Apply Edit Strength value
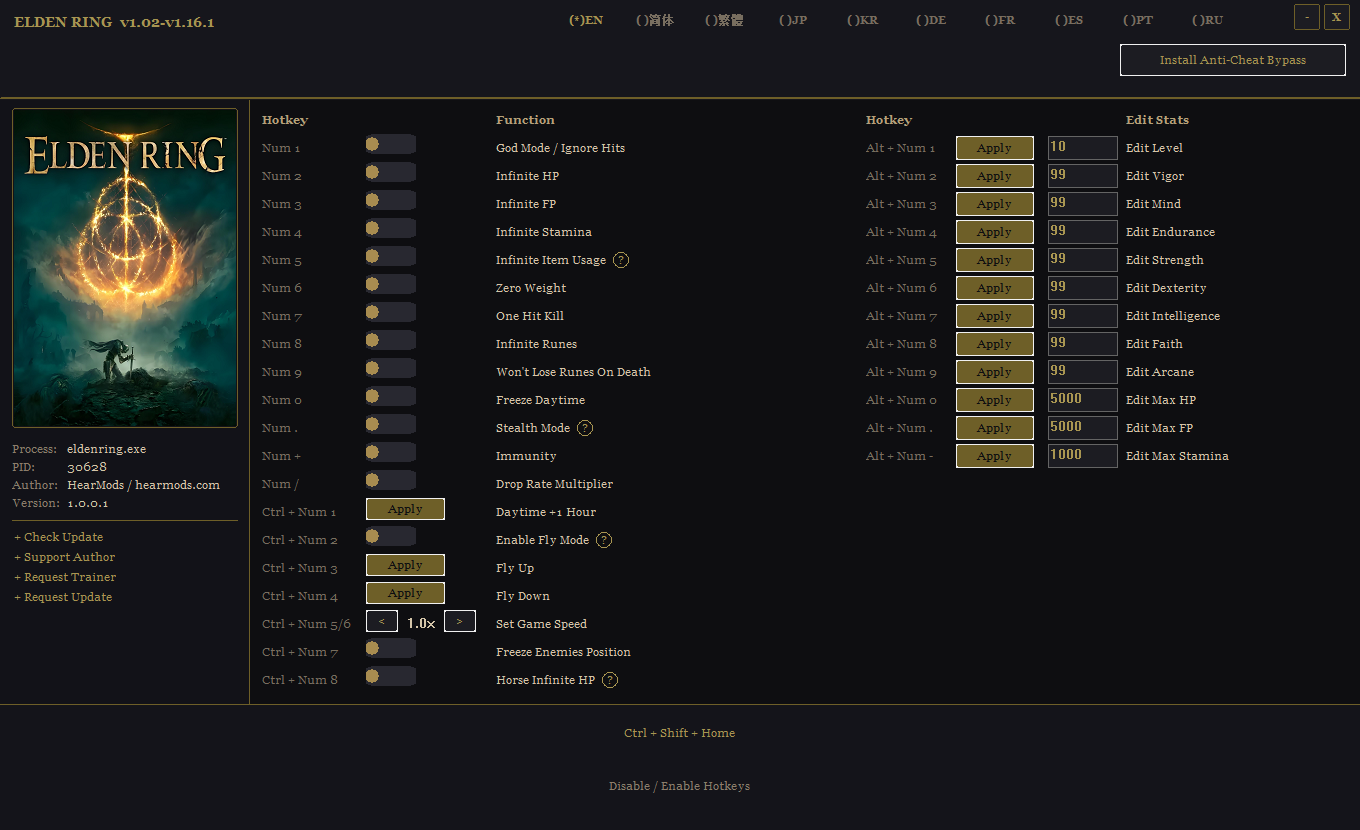 pyautogui.click(x=995, y=260)
